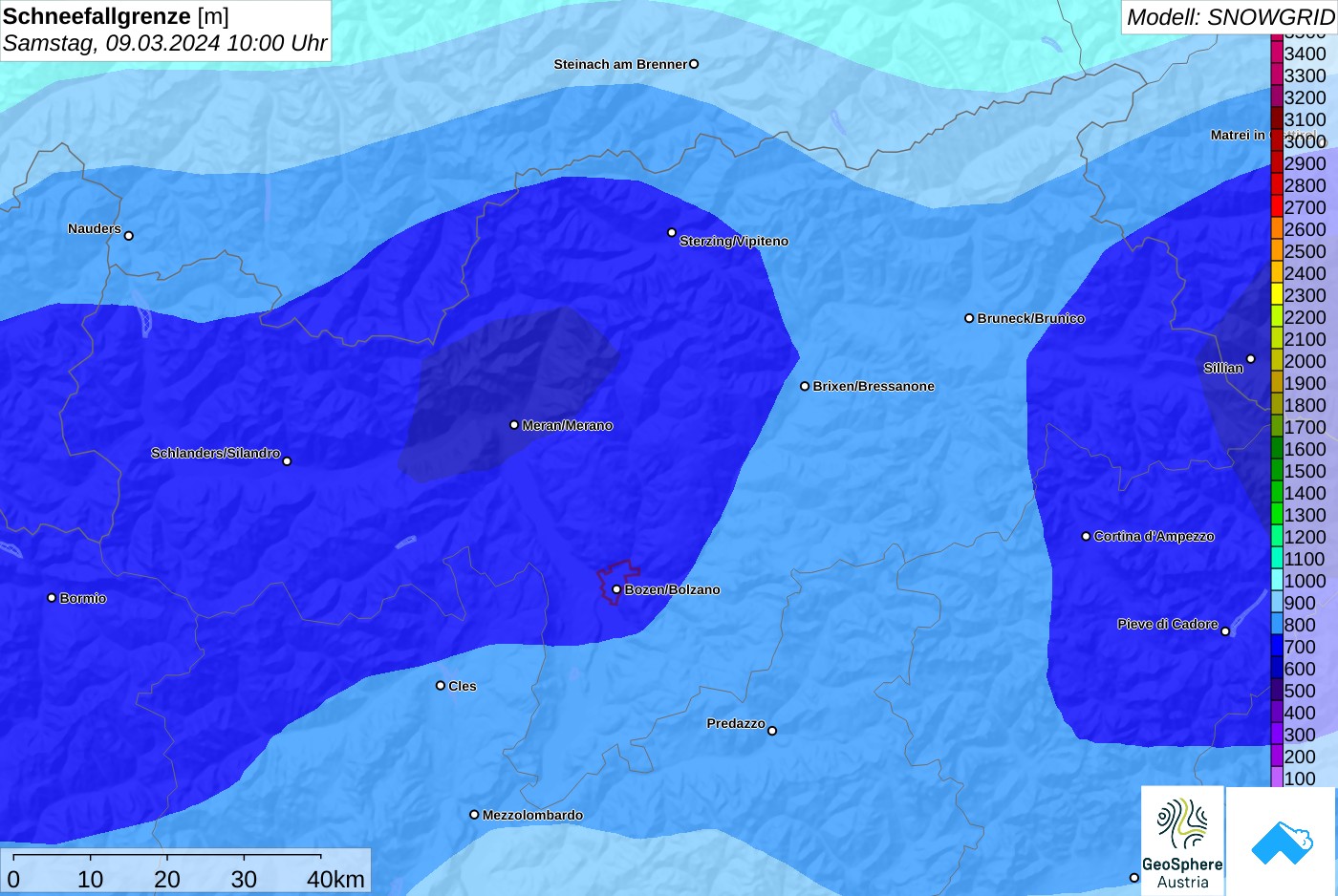The height and width of the screenshot is (896, 1338).
Task: Click the Matrei in label
Action: click(1238, 135)
